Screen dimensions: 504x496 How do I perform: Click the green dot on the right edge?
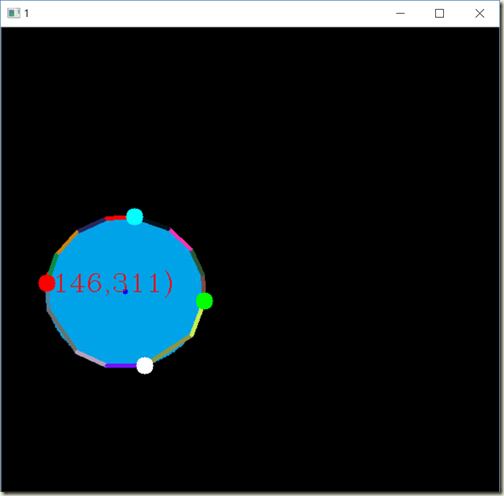pyautogui.click(x=204, y=301)
